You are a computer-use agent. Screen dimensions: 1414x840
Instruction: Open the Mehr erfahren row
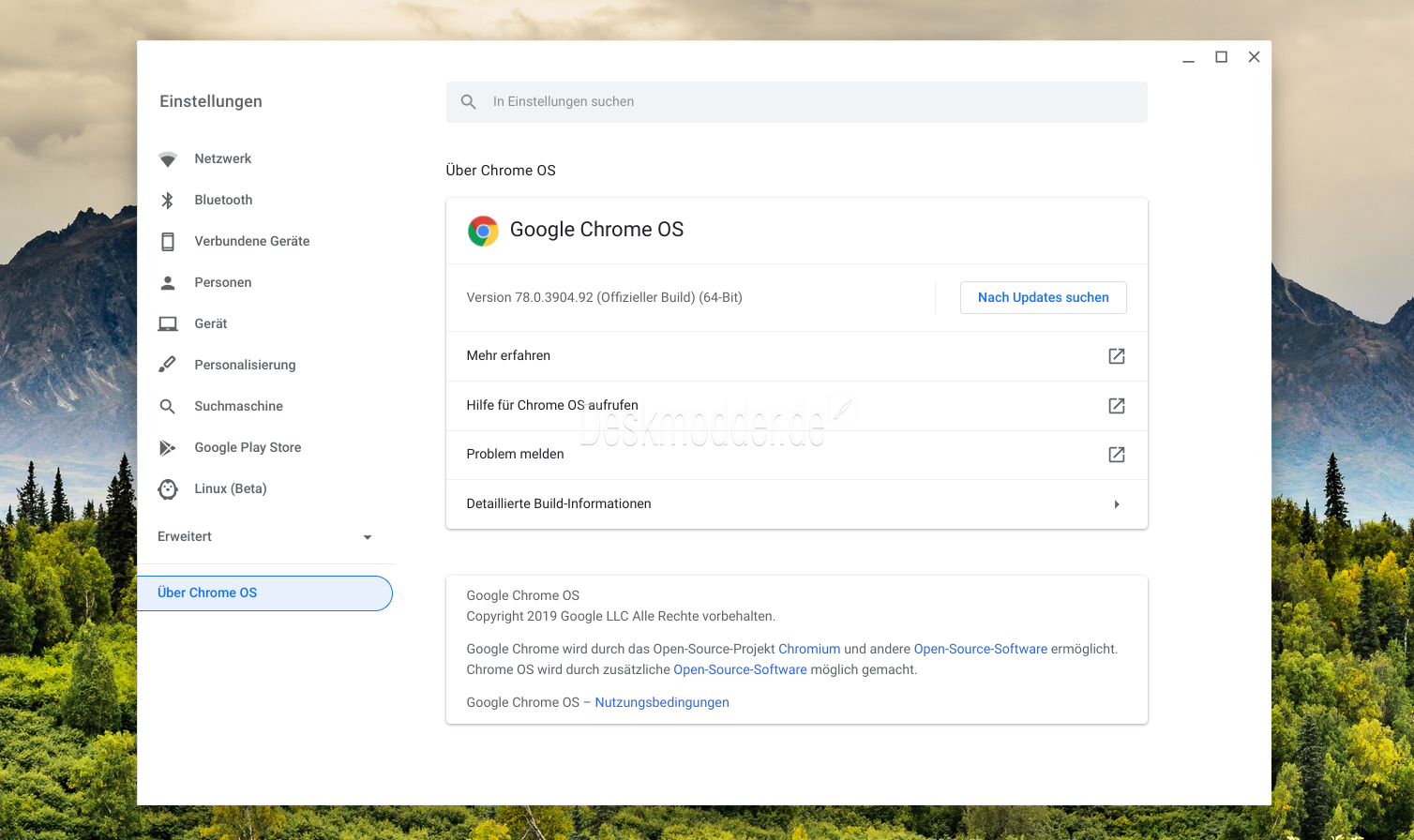click(797, 356)
